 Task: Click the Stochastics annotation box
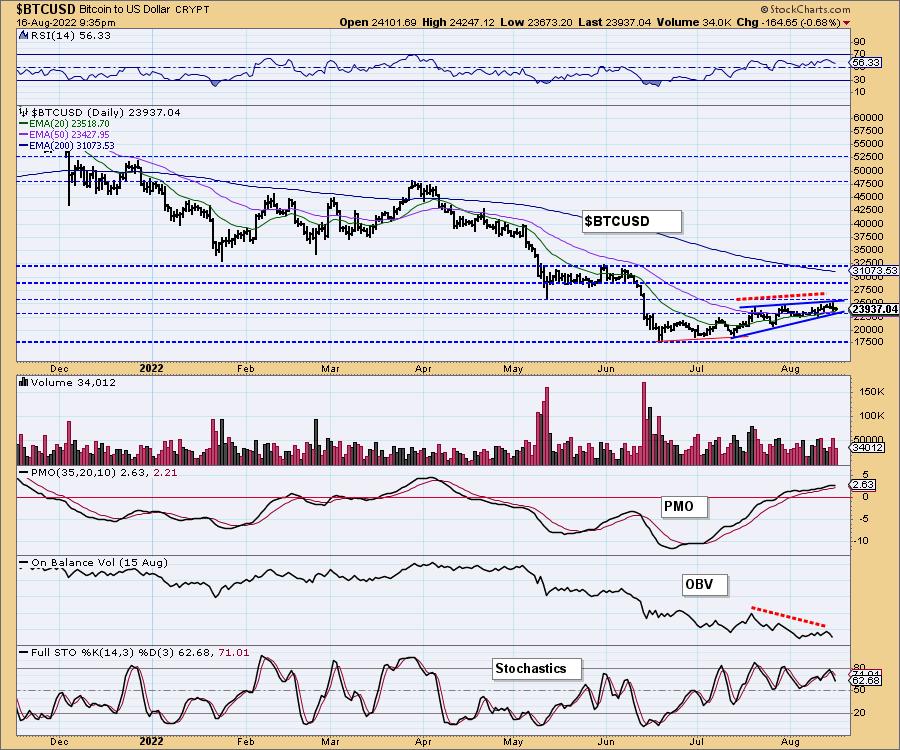(537, 669)
